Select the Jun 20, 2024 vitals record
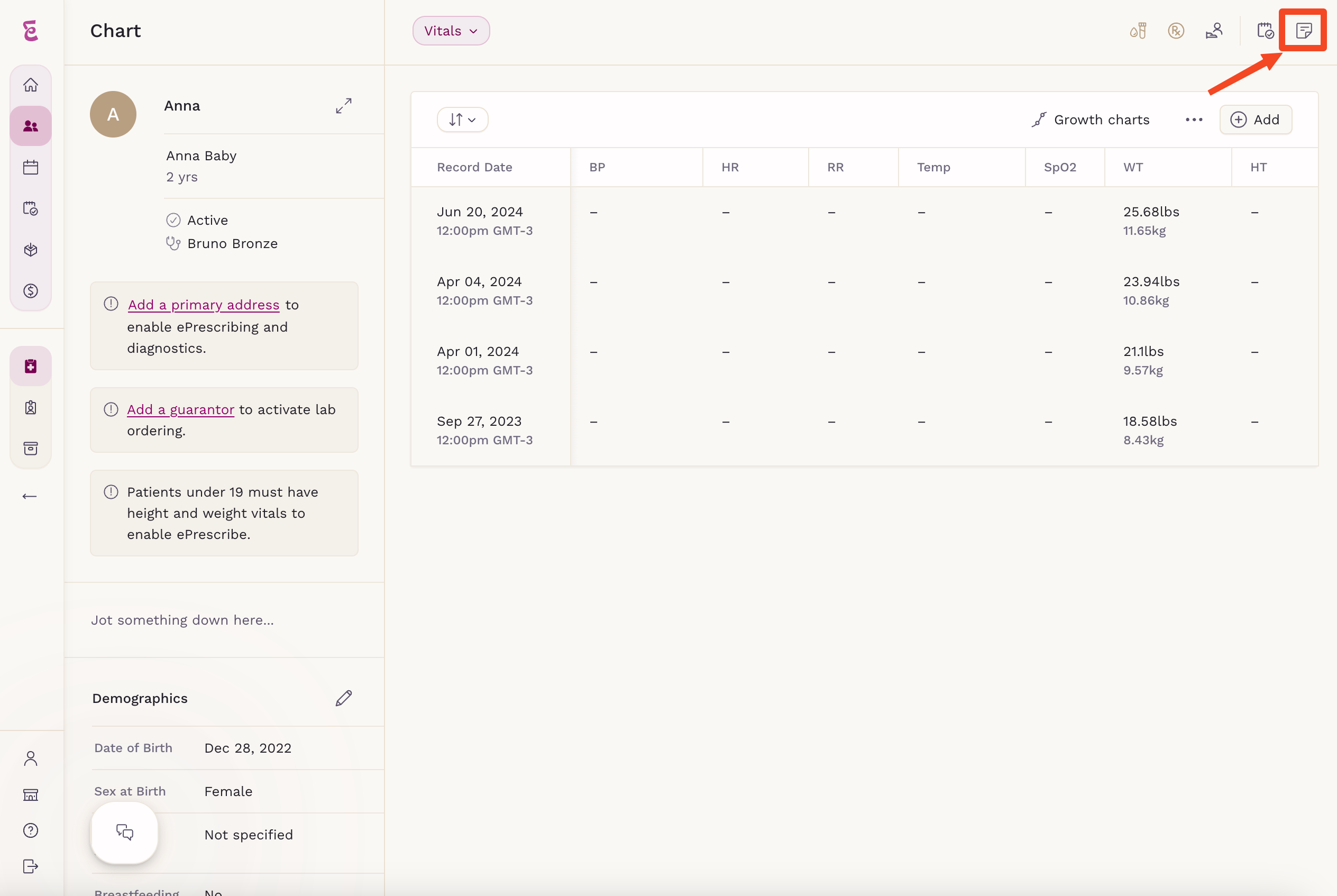Image resolution: width=1337 pixels, height=896 pixels. click(865, 222)
